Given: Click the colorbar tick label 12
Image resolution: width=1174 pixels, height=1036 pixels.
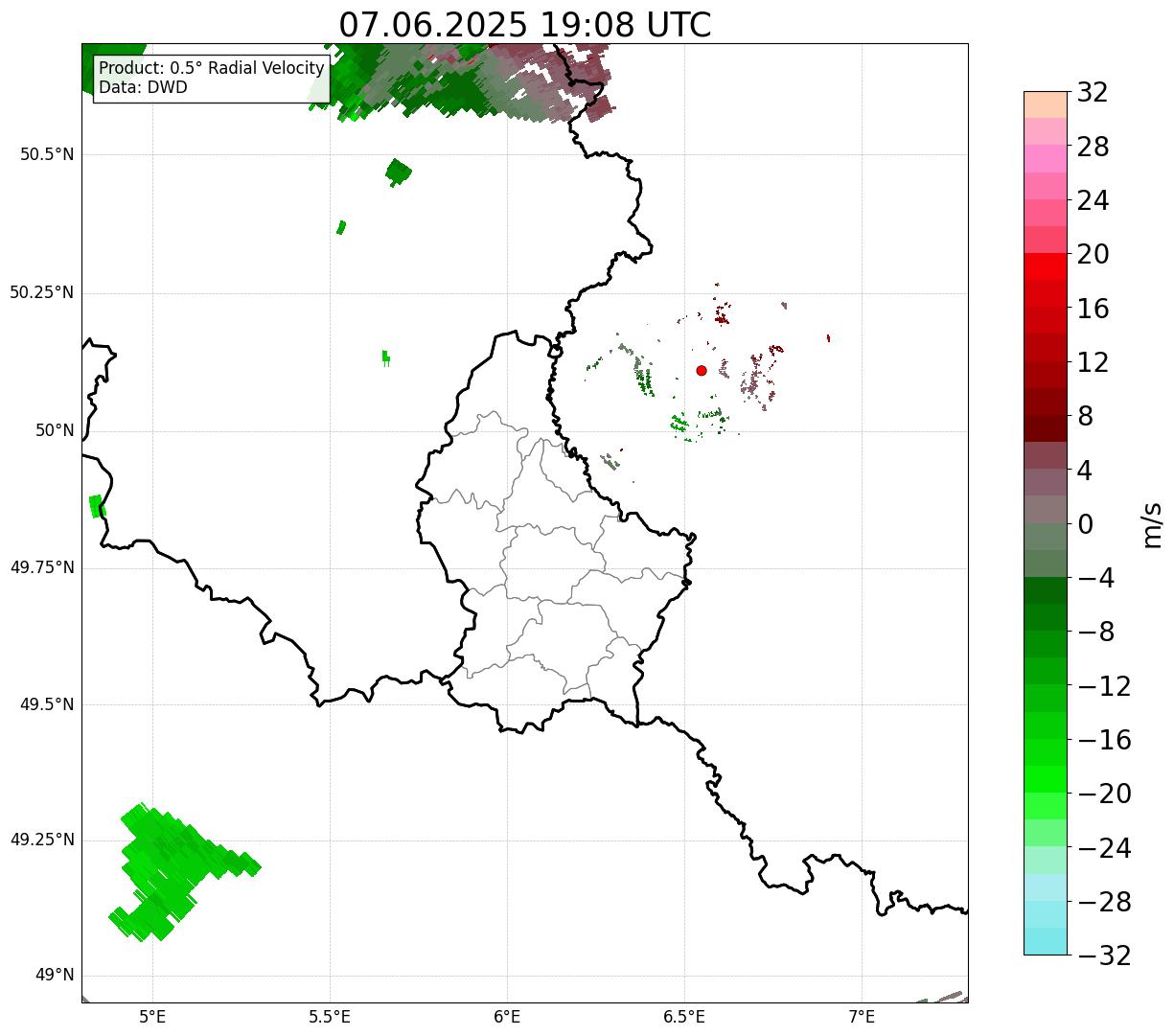Looking at the screenshot, I should point(1093,362).
